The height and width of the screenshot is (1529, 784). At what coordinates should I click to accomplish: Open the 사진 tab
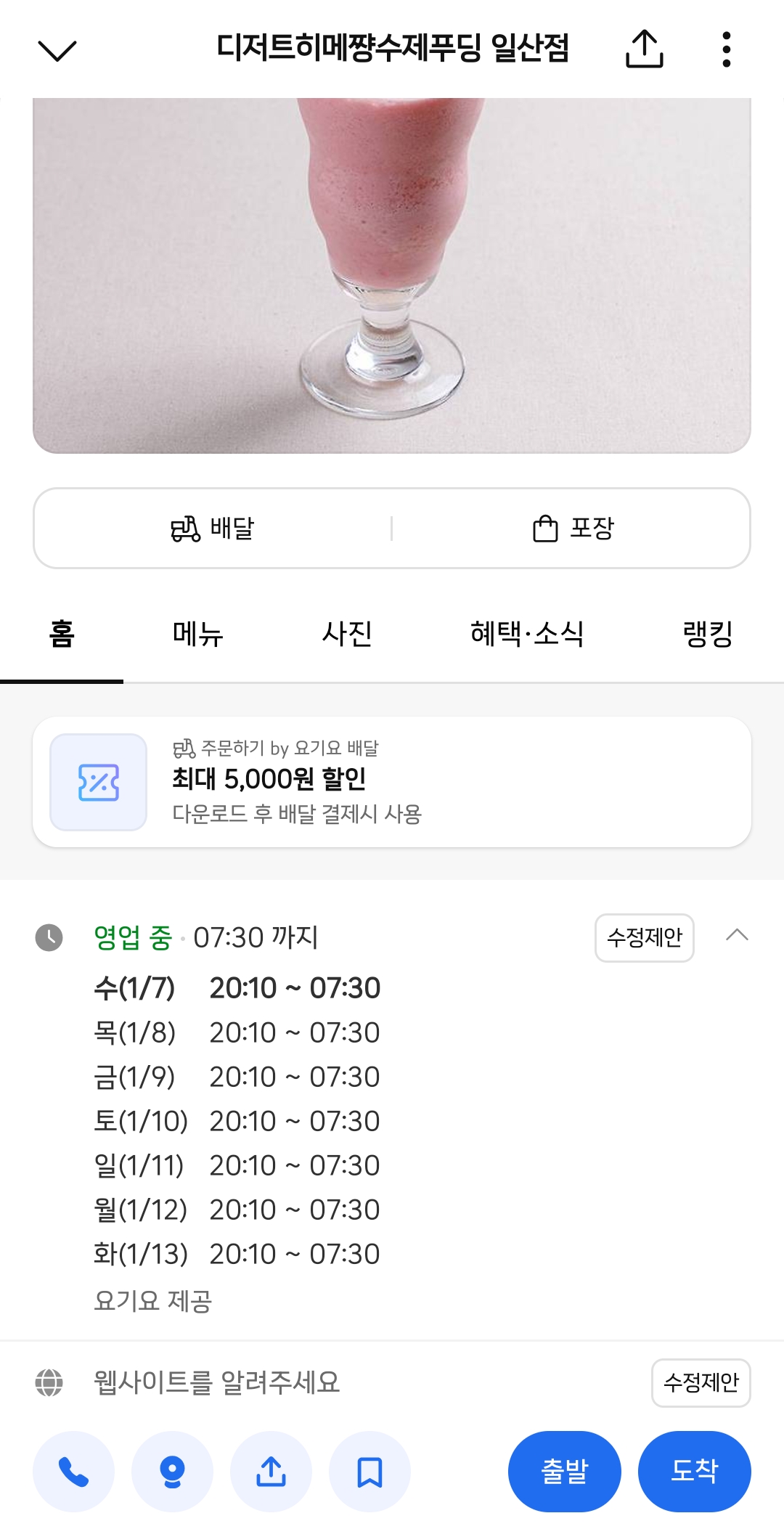click(347, 634)
